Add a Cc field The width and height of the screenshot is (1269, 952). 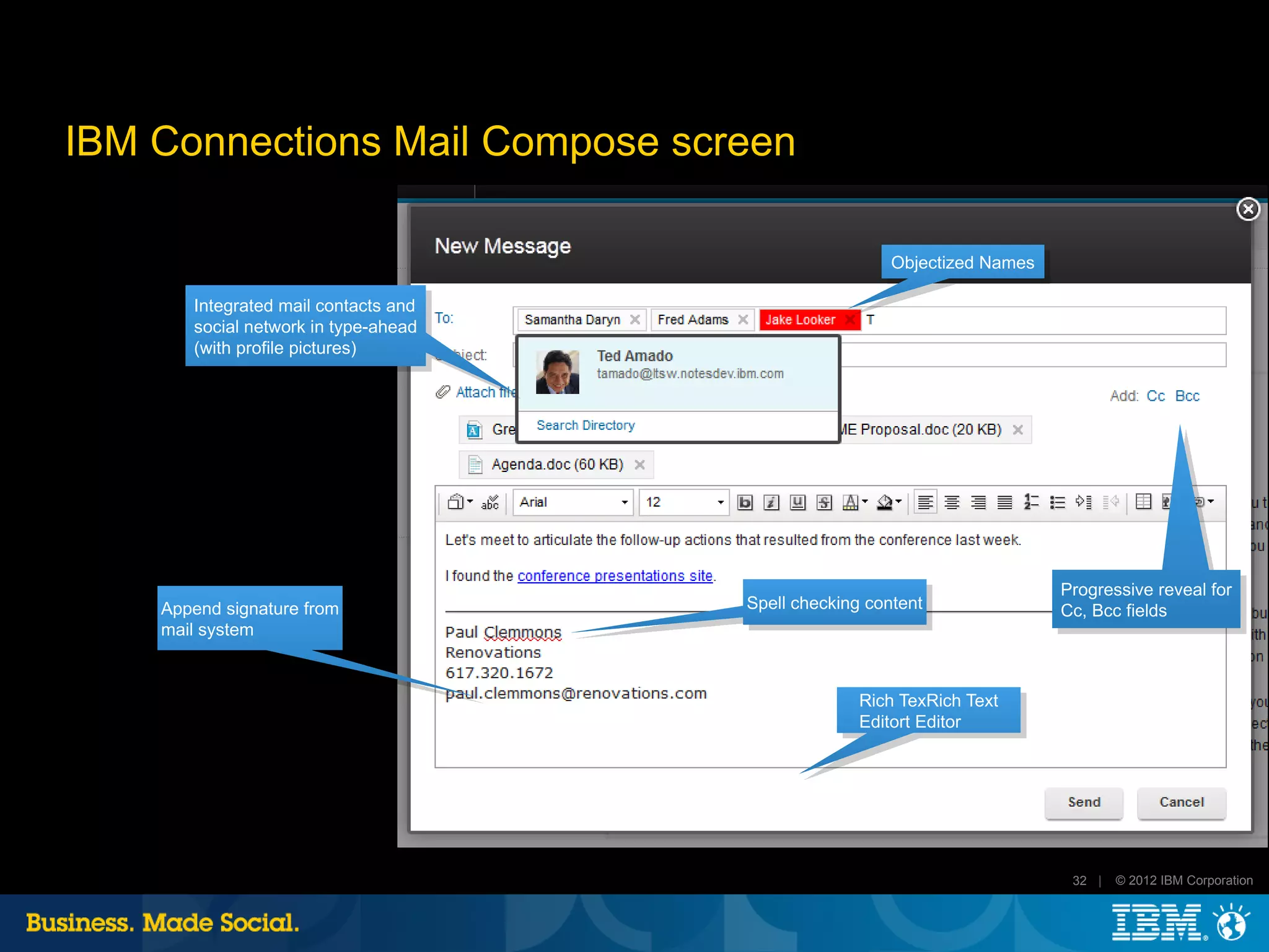[1156, 396]
